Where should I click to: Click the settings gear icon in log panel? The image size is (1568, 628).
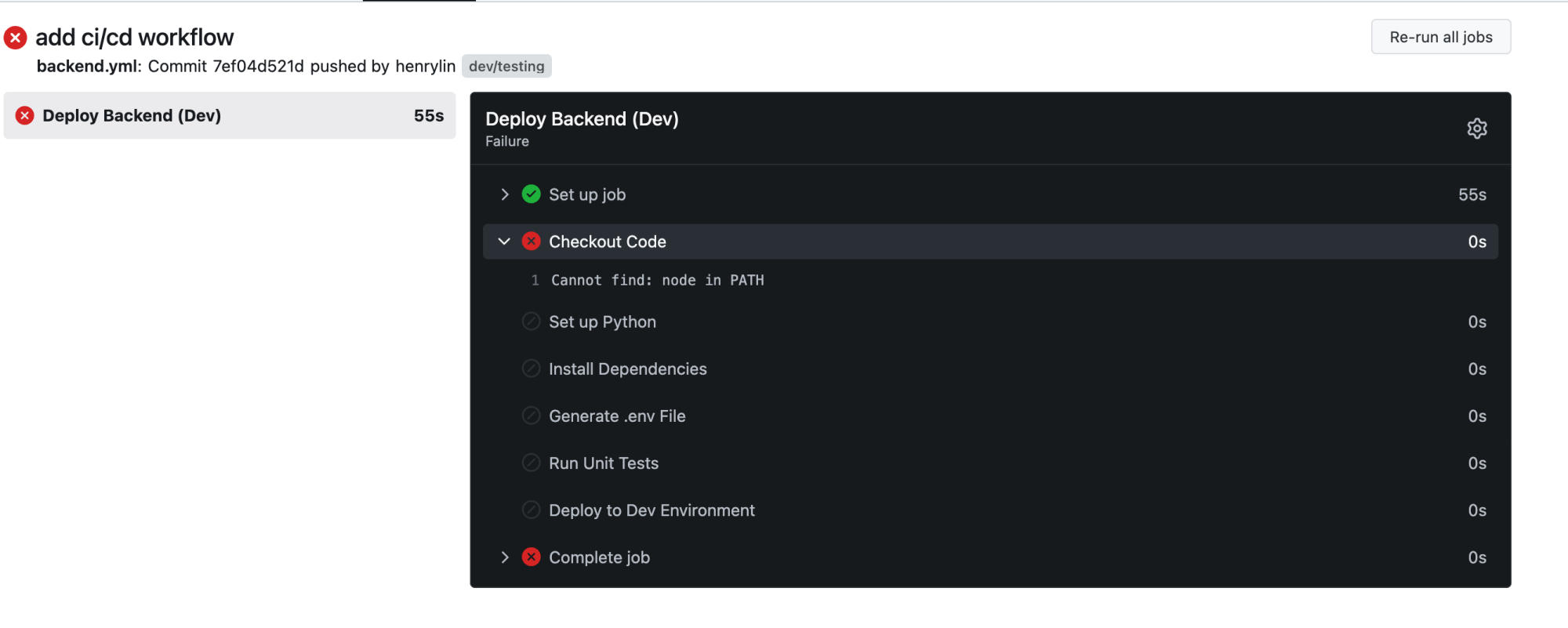tap(1476, 129)
